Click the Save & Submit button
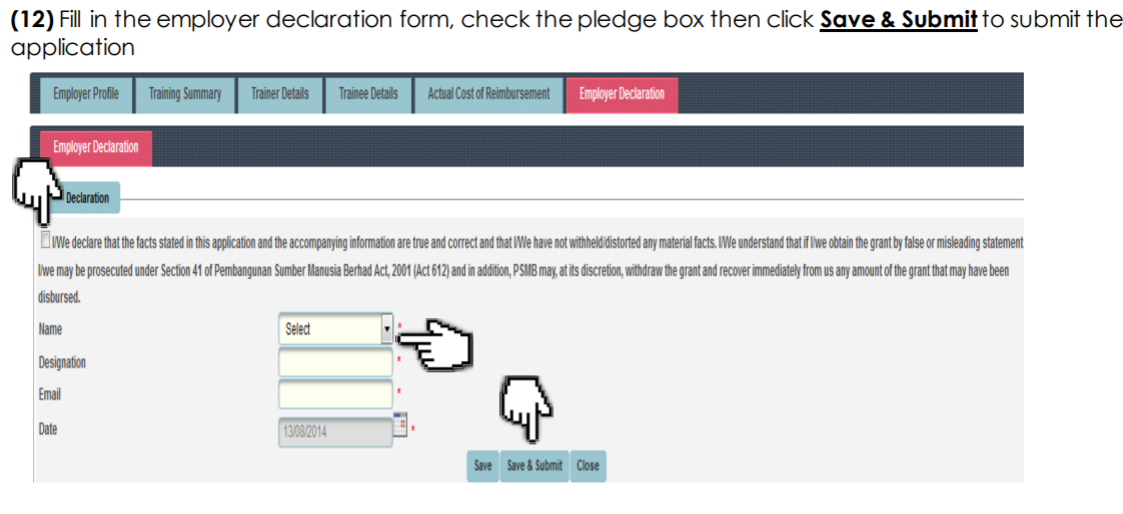 pos(534,466)
